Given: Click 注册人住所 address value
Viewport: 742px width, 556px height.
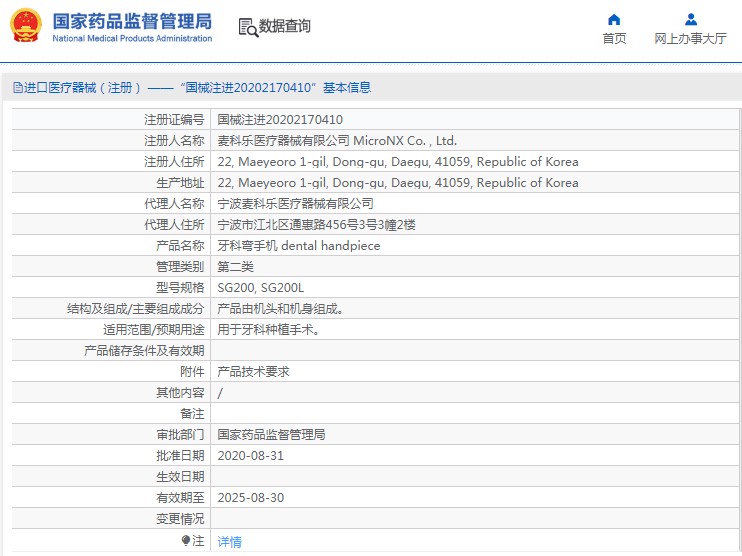Looking at the screenshot, I should pos(398,162).
